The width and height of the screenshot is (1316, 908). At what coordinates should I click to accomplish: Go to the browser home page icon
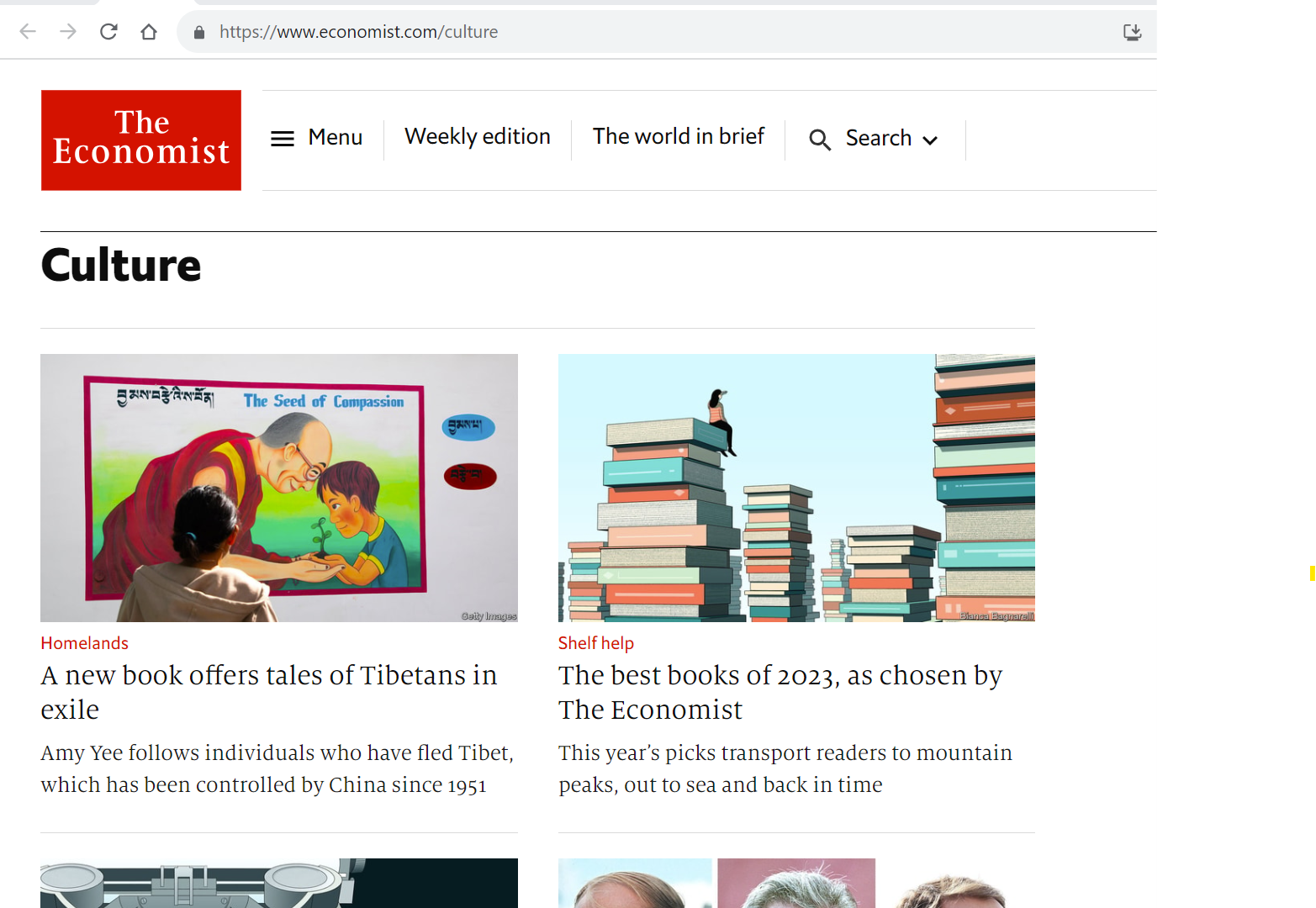pyautogui.click(x=149, y=32)
